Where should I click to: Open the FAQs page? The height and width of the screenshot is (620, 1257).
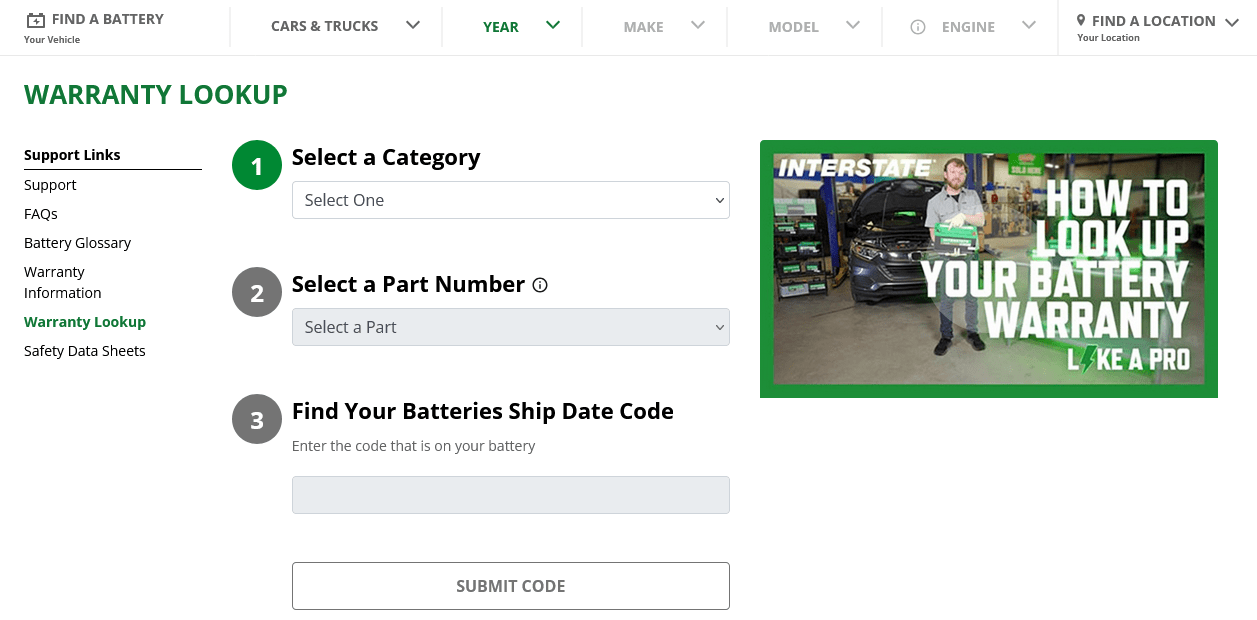click(40, 213)
